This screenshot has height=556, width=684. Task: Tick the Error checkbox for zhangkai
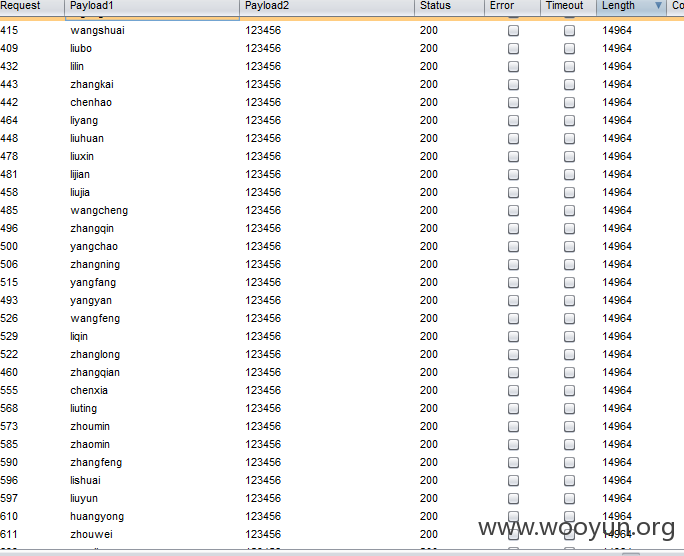pyautogui.click(x=513, y=85)
